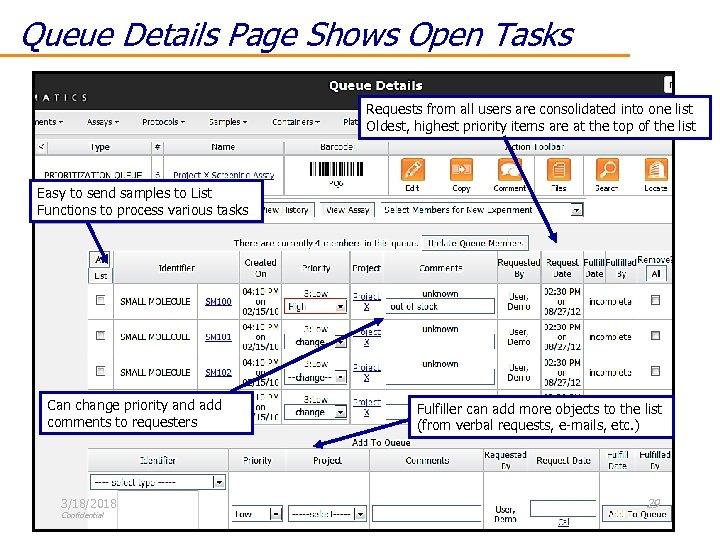The width and height of the screenshot is (720, 540).
Task: Open the priority change dropdown for SM101
Action: (x=315, y=342)
